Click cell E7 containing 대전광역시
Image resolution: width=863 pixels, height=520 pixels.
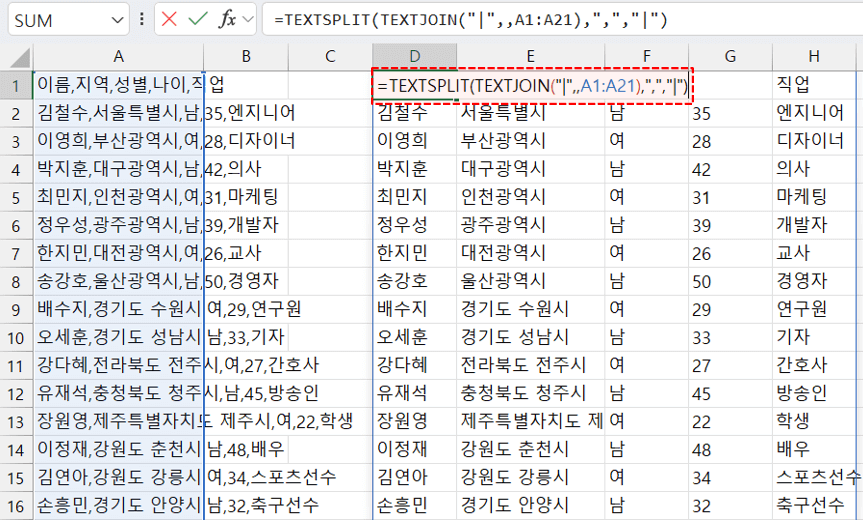point(531,254)
